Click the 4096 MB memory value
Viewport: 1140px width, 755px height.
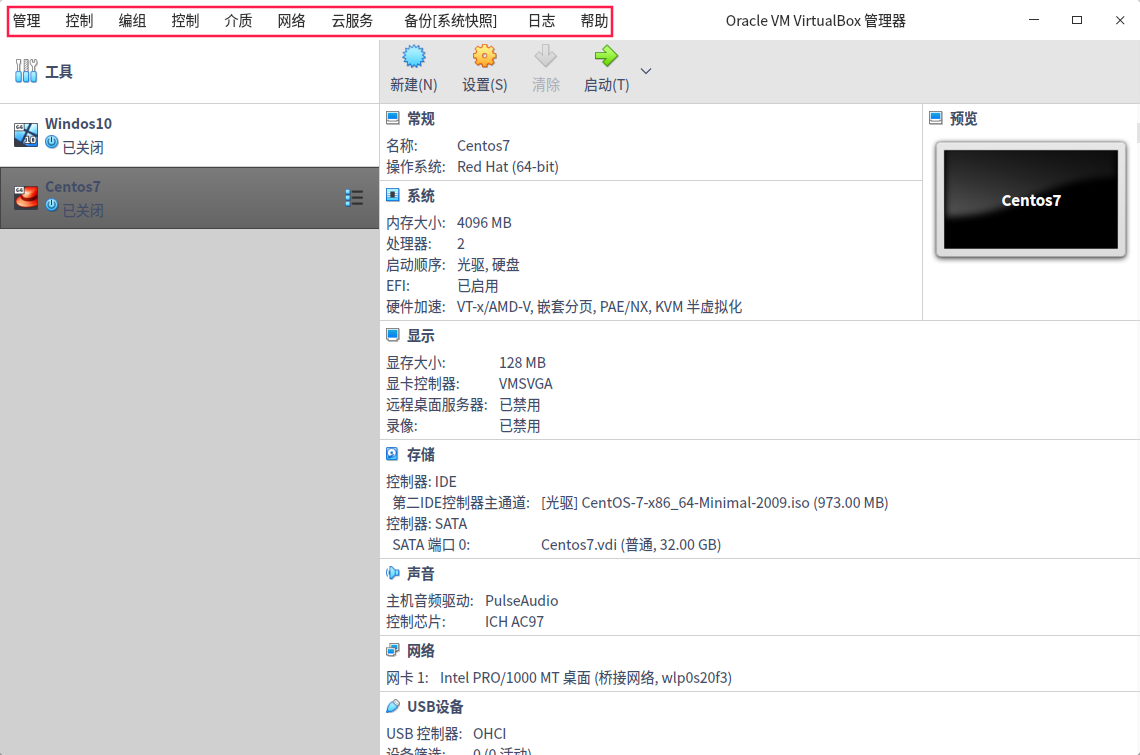pyautogui.click(x=484, y=223)
